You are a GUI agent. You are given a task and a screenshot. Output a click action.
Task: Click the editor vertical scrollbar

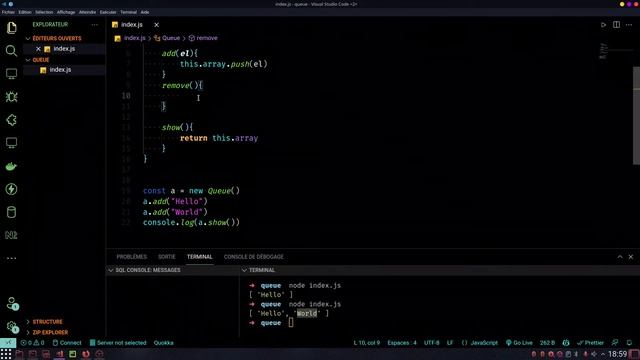(636, 116)
